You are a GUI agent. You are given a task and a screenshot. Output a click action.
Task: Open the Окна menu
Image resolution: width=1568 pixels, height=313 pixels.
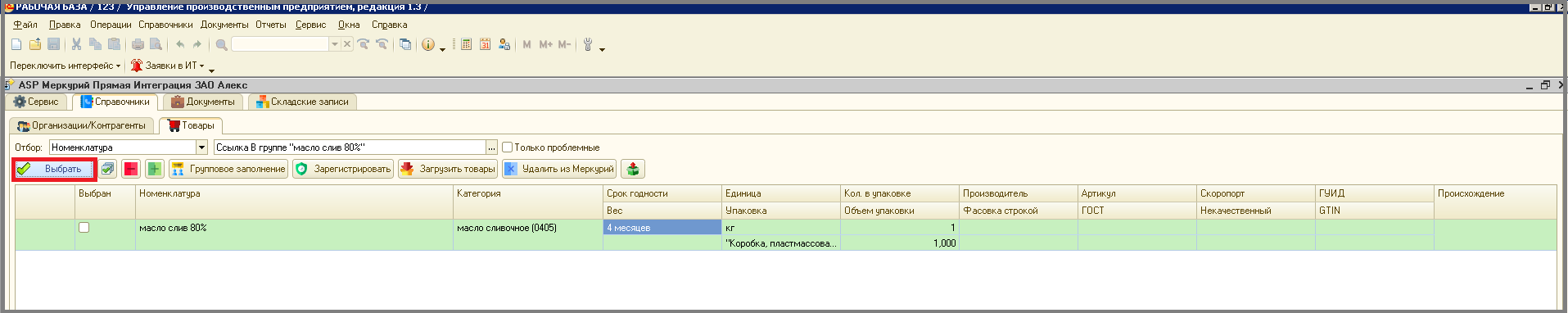click(x=349, y=25)
